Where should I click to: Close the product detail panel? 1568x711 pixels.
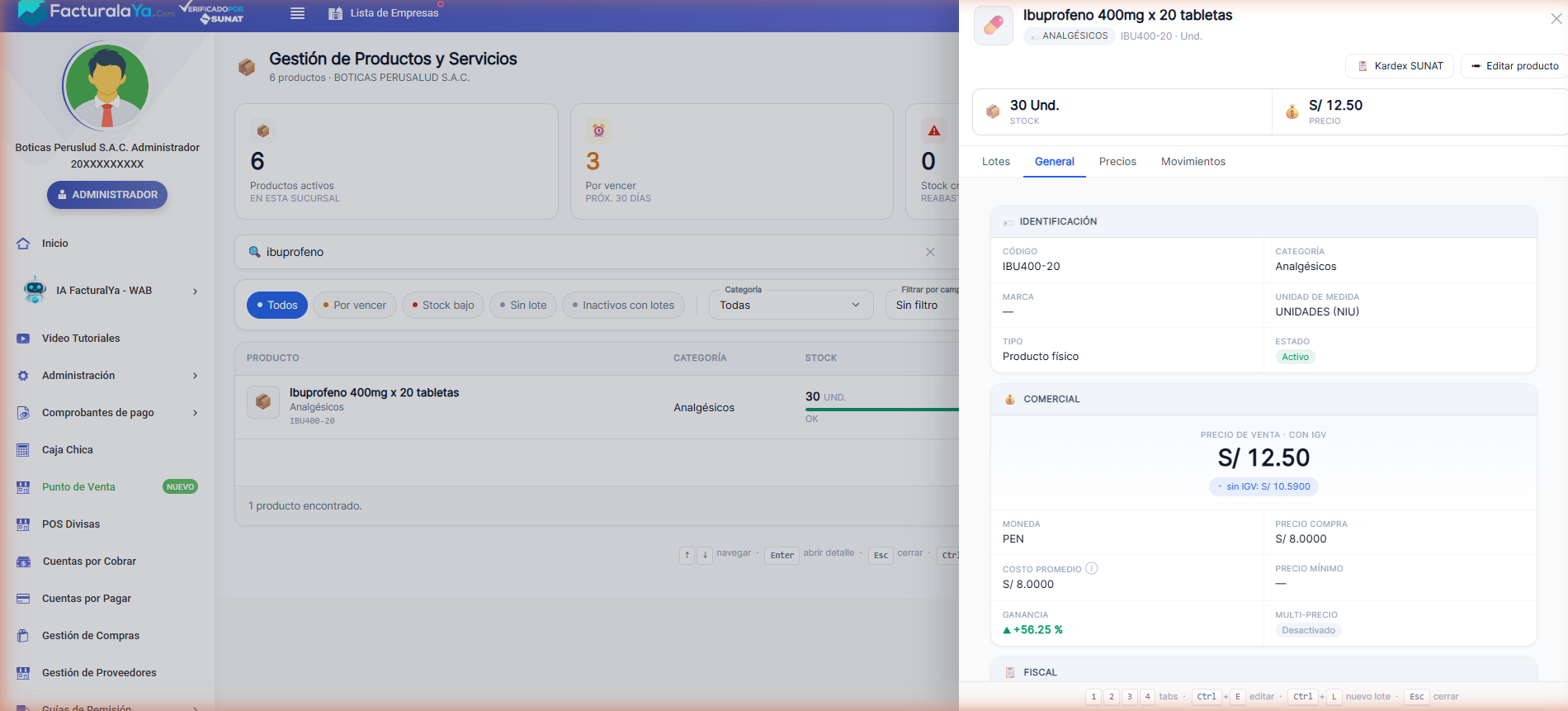[1556, 18]
